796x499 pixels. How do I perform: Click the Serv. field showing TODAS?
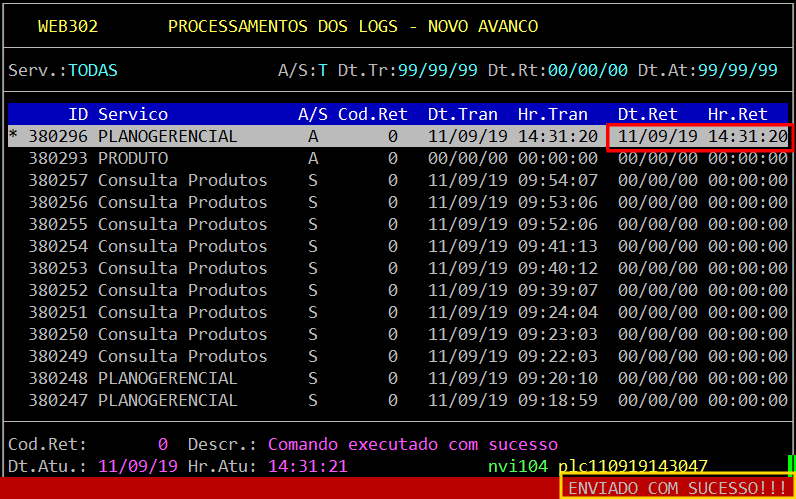coord(92,70)
